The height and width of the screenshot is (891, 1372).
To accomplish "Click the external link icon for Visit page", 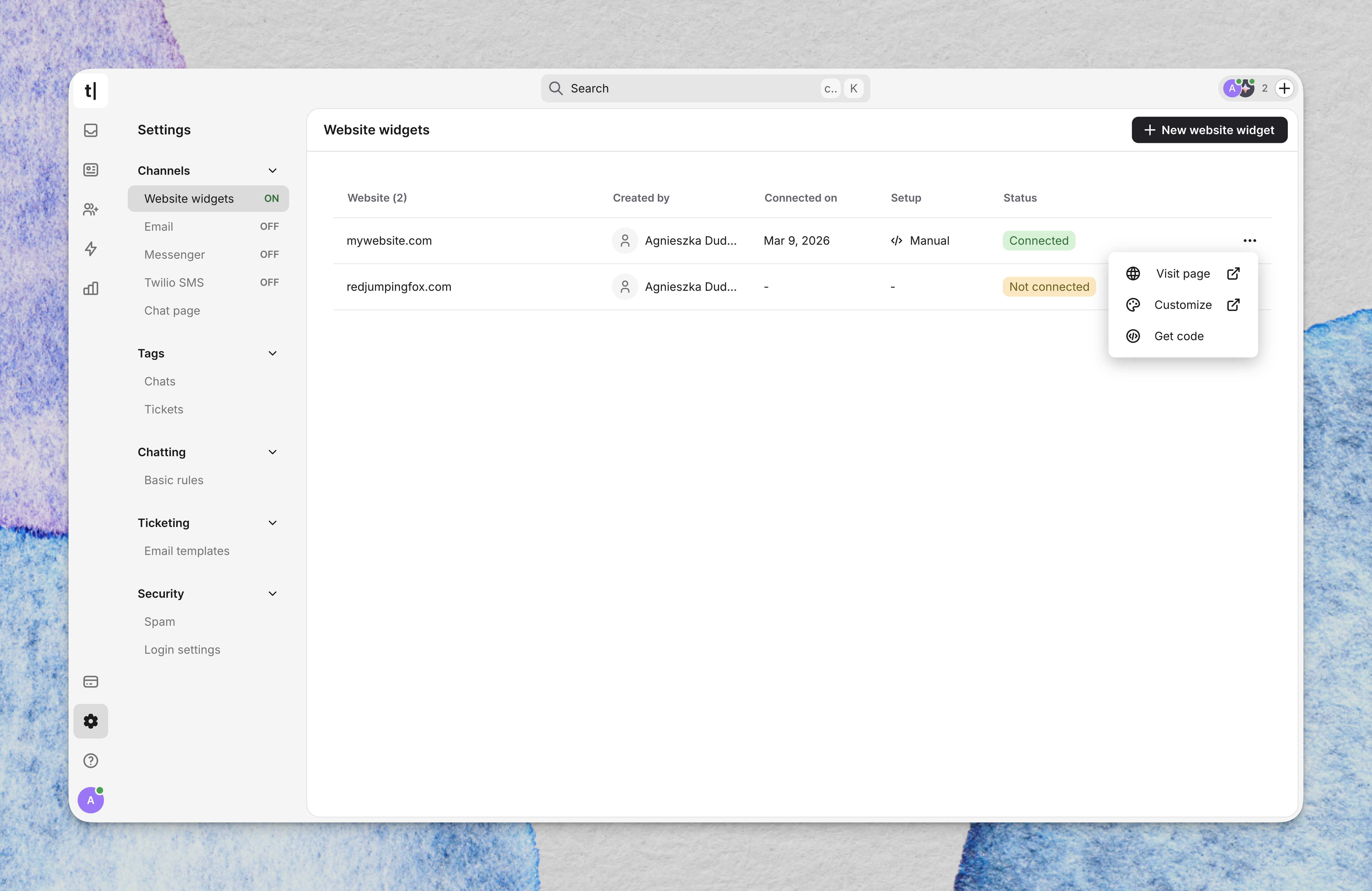I will tap(1233, 273).
